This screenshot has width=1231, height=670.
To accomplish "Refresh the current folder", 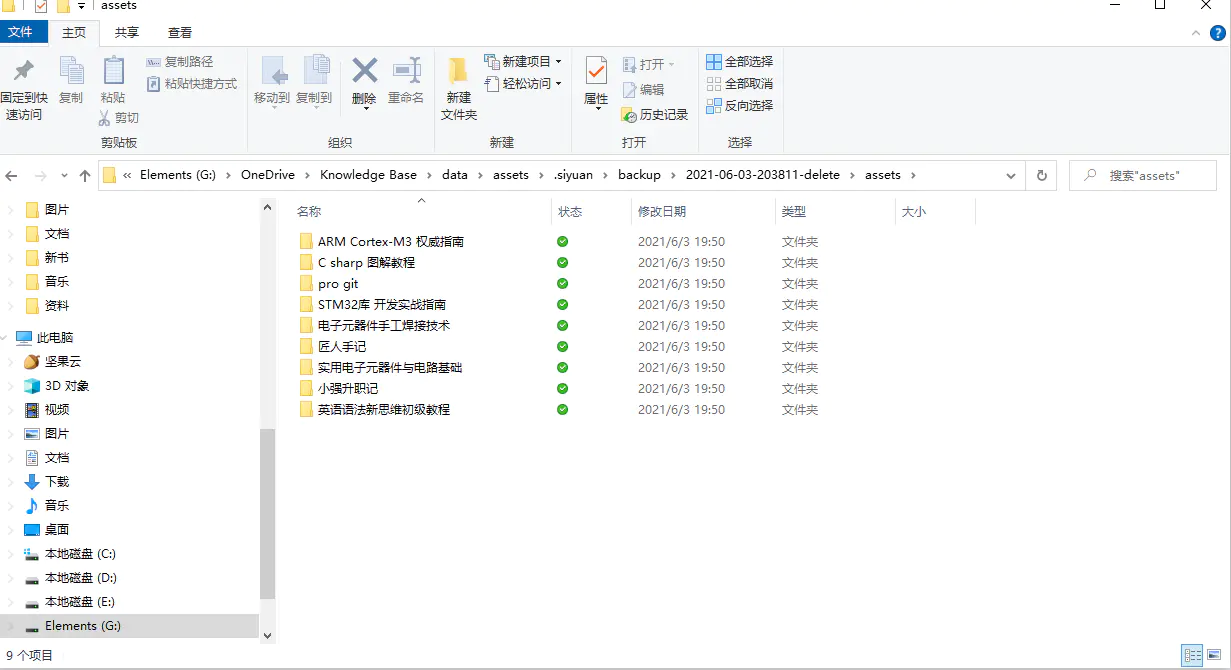I will [1041, 175].
